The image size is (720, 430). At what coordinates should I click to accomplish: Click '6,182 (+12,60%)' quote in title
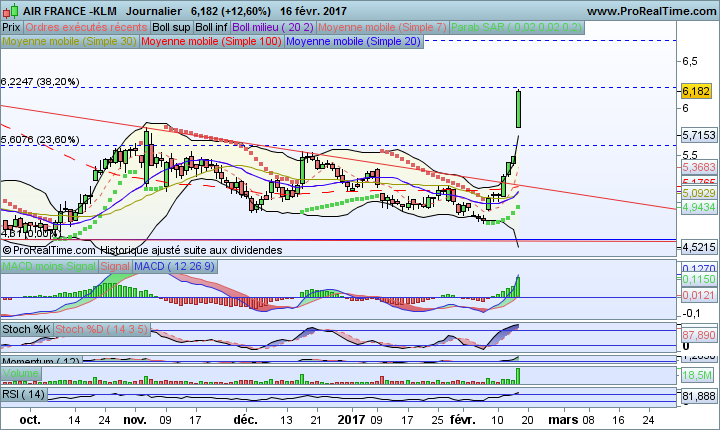point(231,11)
